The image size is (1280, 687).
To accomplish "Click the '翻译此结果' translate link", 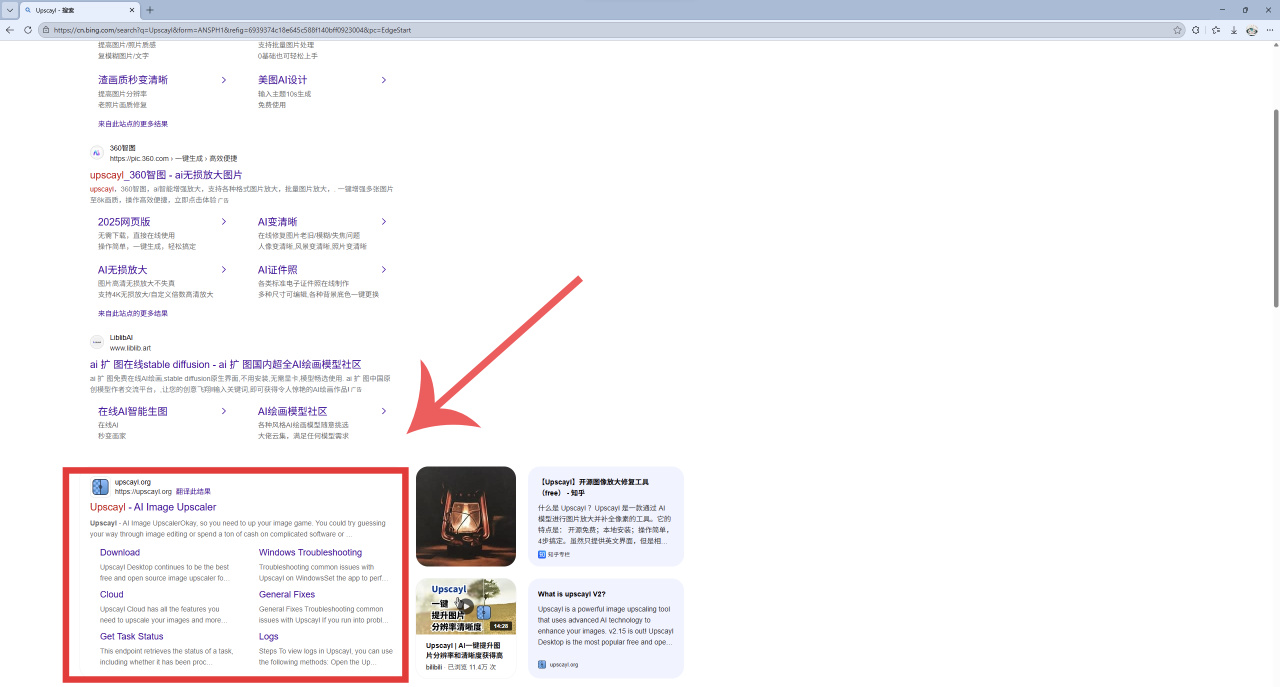I will [x=193, y=492].
